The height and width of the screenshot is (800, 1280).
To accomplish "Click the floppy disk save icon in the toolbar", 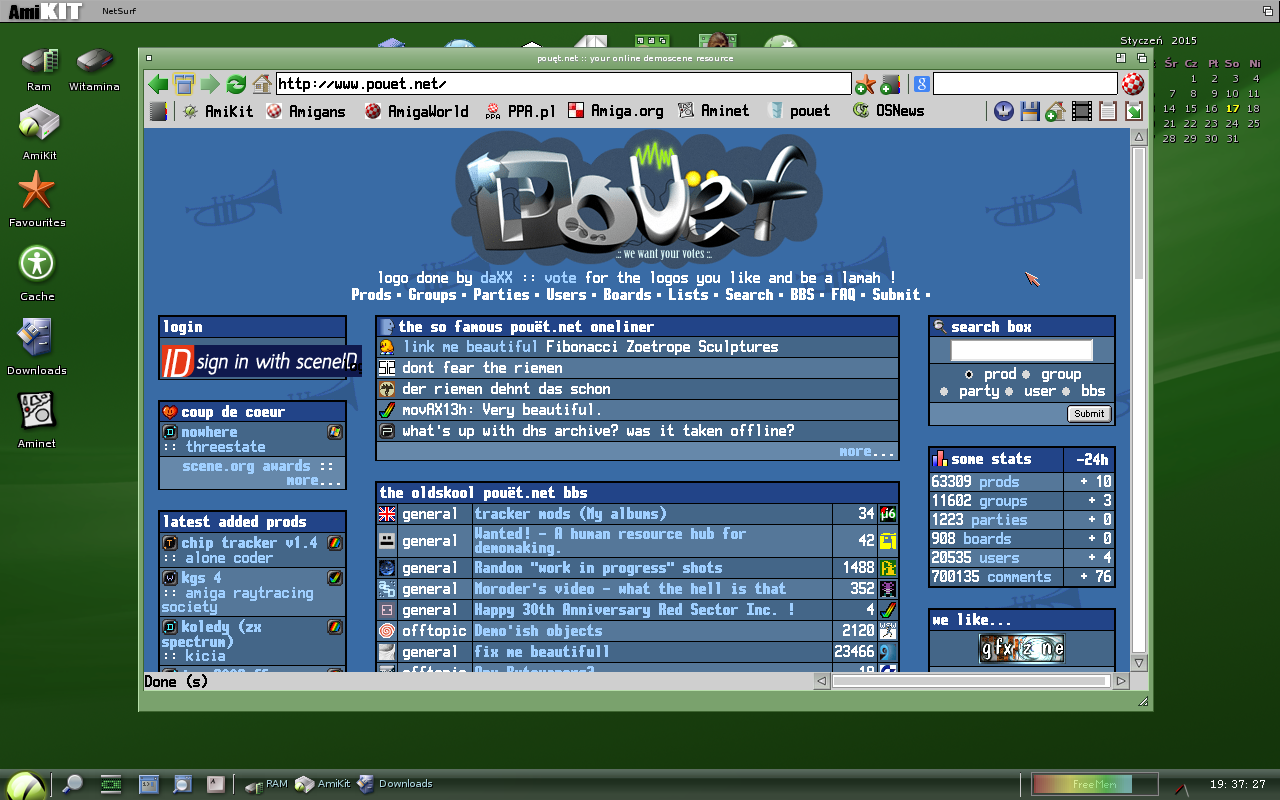I will coord(1030,111).
